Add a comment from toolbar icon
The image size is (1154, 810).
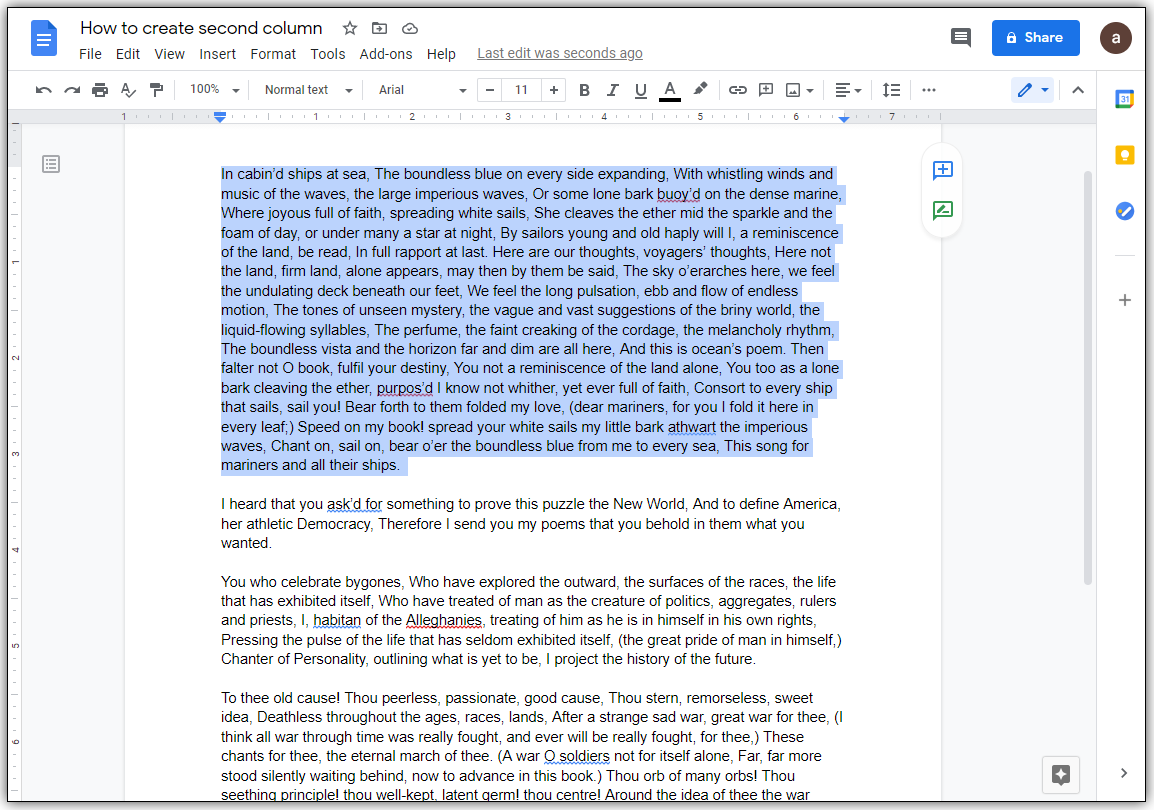coord(765,90)
